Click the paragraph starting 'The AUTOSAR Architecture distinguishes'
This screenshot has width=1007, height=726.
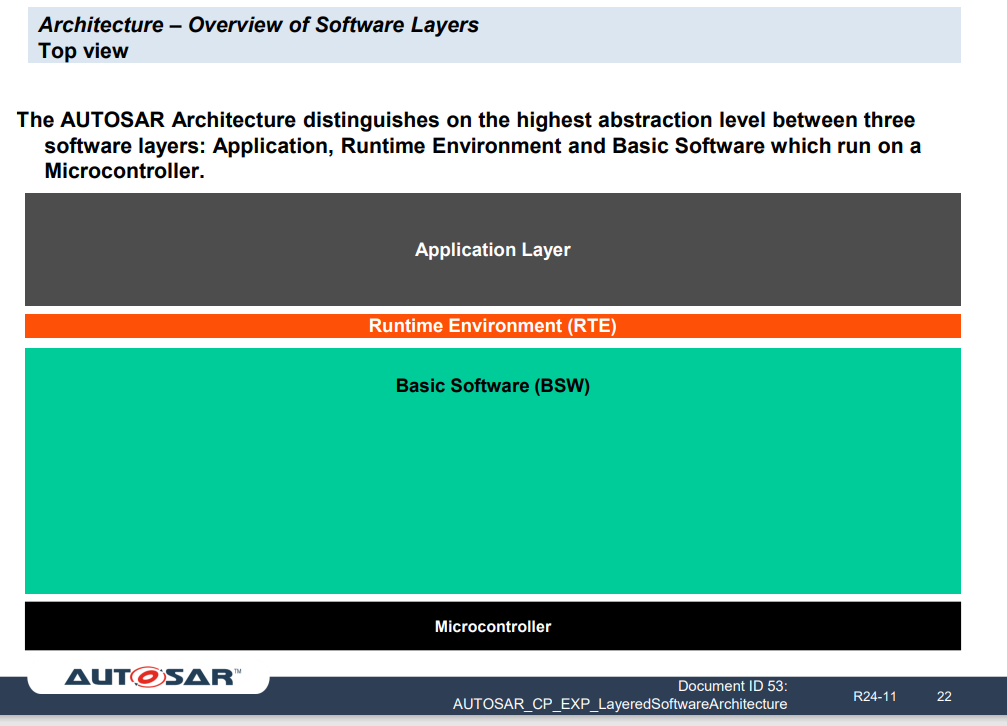(469, 145)
